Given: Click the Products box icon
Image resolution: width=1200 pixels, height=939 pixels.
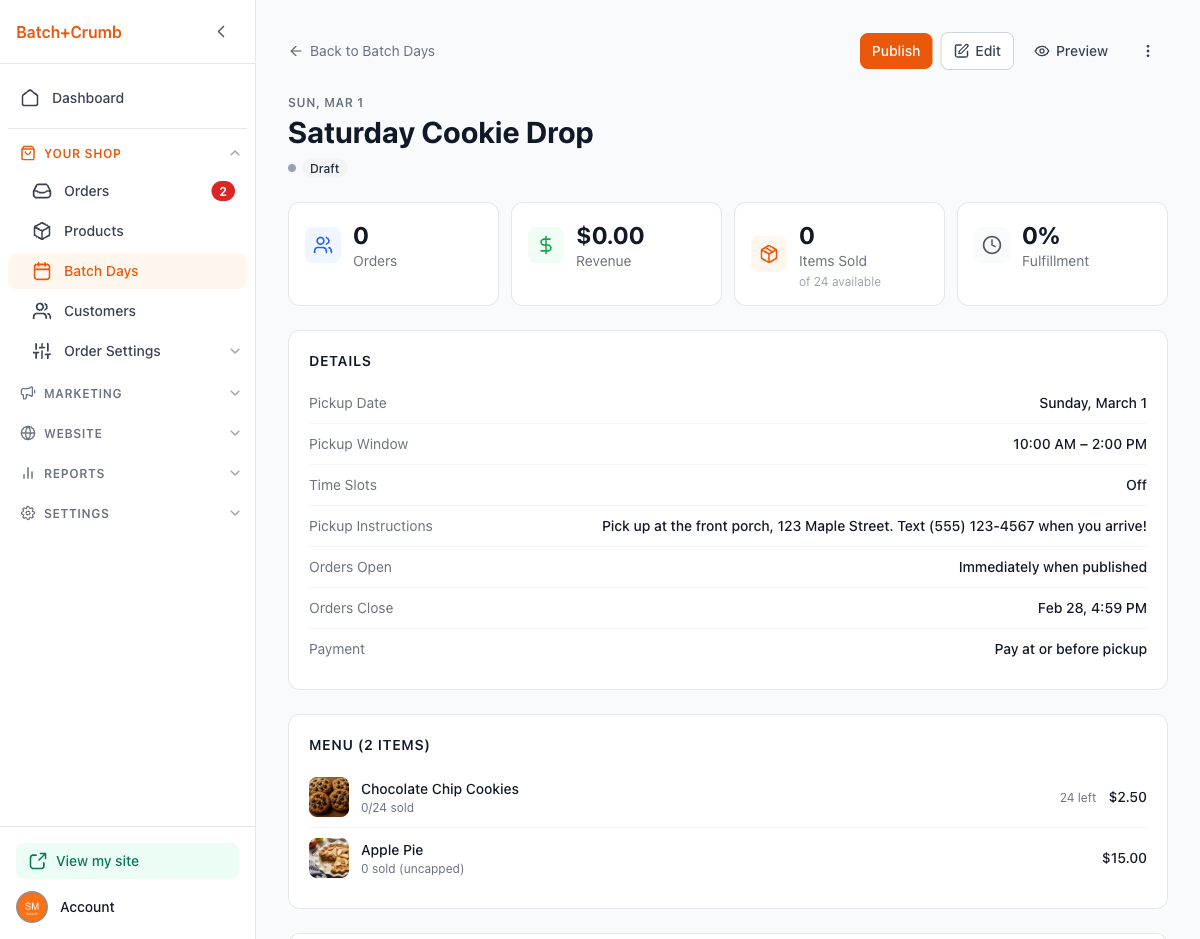Looking at the screenshot, I should [x=42, y=231].
